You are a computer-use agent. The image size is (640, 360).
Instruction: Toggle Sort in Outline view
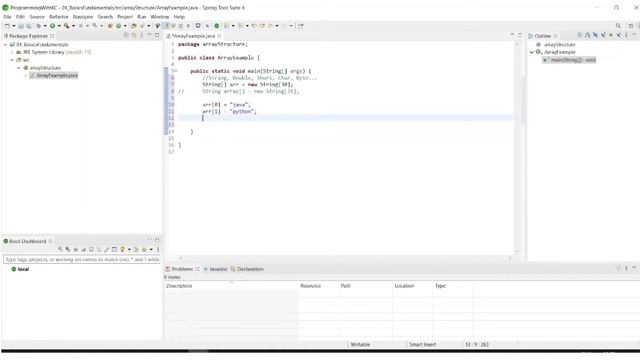(587, 36)
